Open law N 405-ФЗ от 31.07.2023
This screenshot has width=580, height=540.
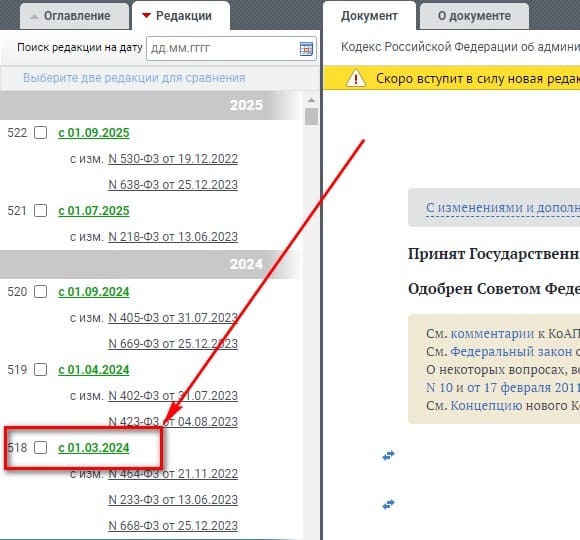pos(173,318)
